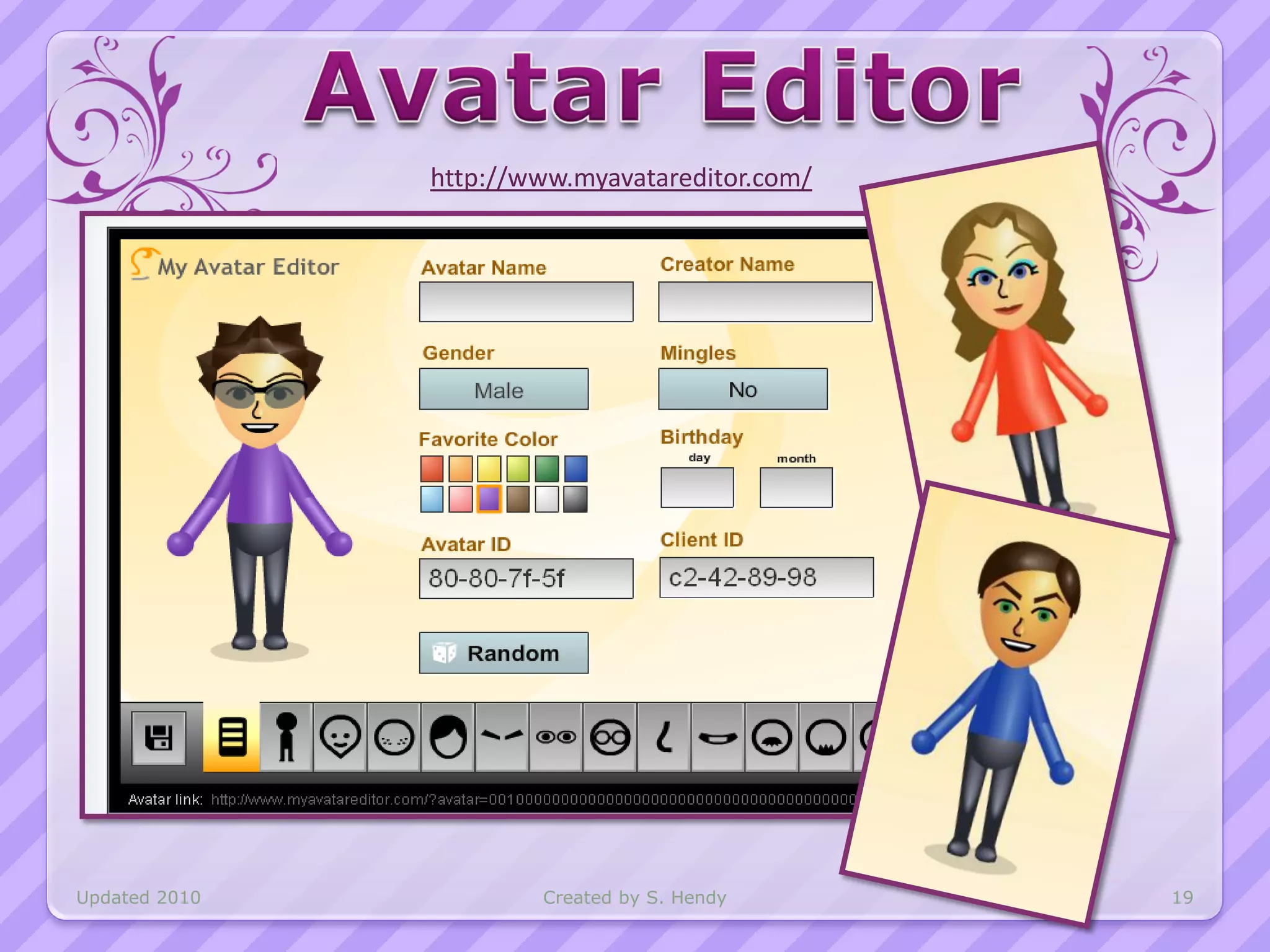This screenshot has width=1270, height=952.
Task: Pick the yellow favorite color swatch
Action: tap(489, 469)
